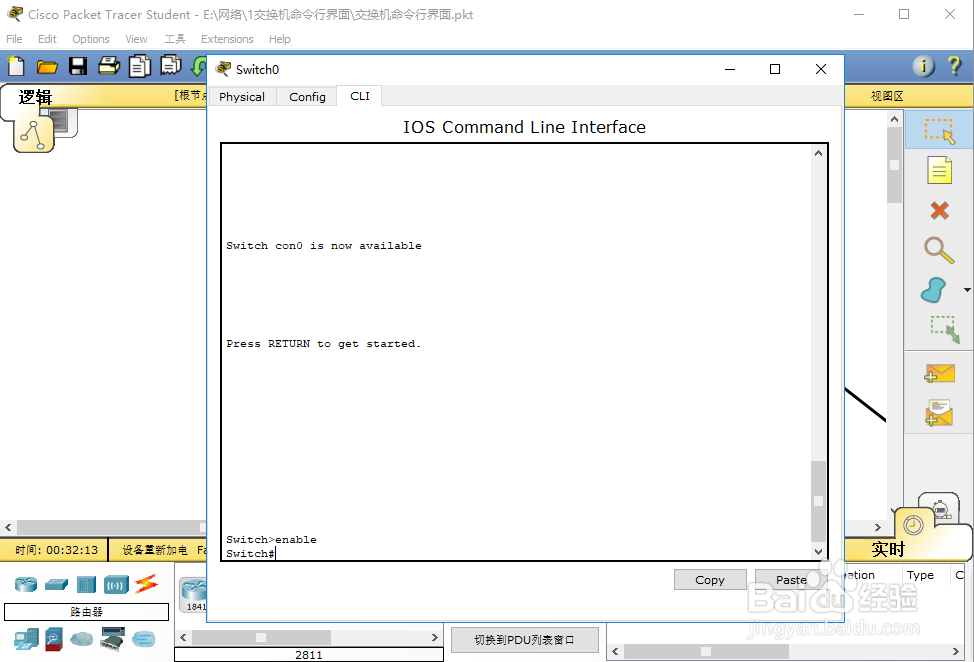Click the Print icon in the toolbar

[109, 65]
